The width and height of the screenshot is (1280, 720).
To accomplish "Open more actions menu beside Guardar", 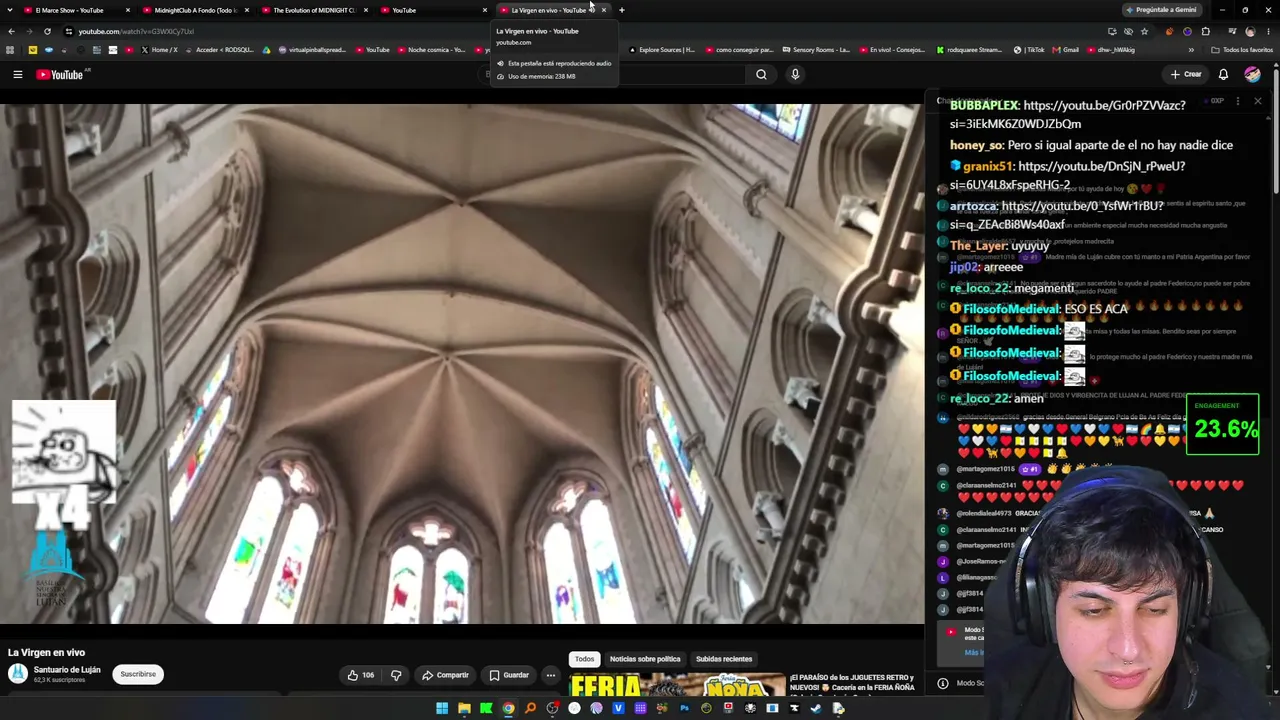I will pyautogui.click(x=550, y=675).
